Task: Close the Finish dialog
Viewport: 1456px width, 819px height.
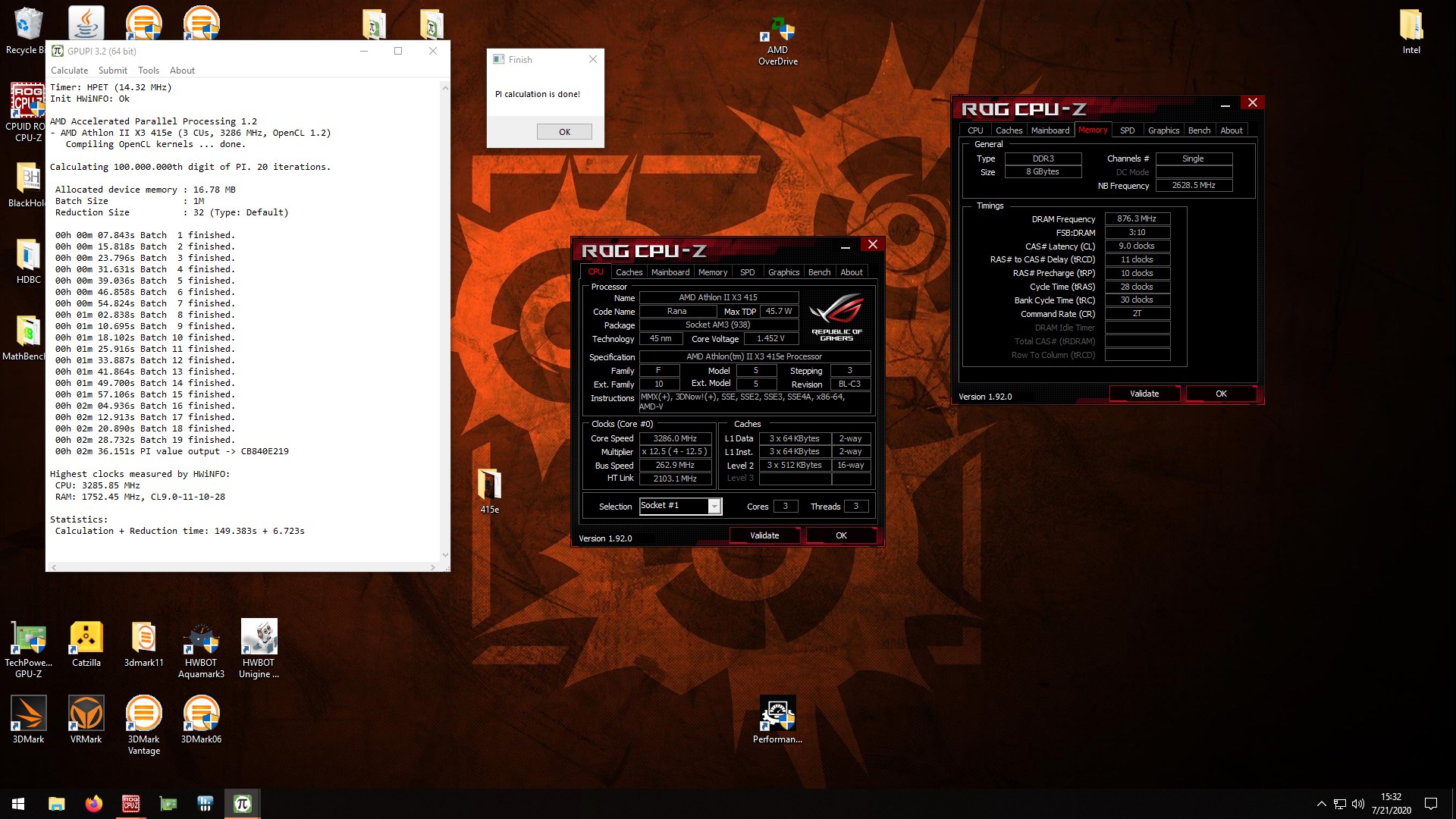Action: coord(593,59)
